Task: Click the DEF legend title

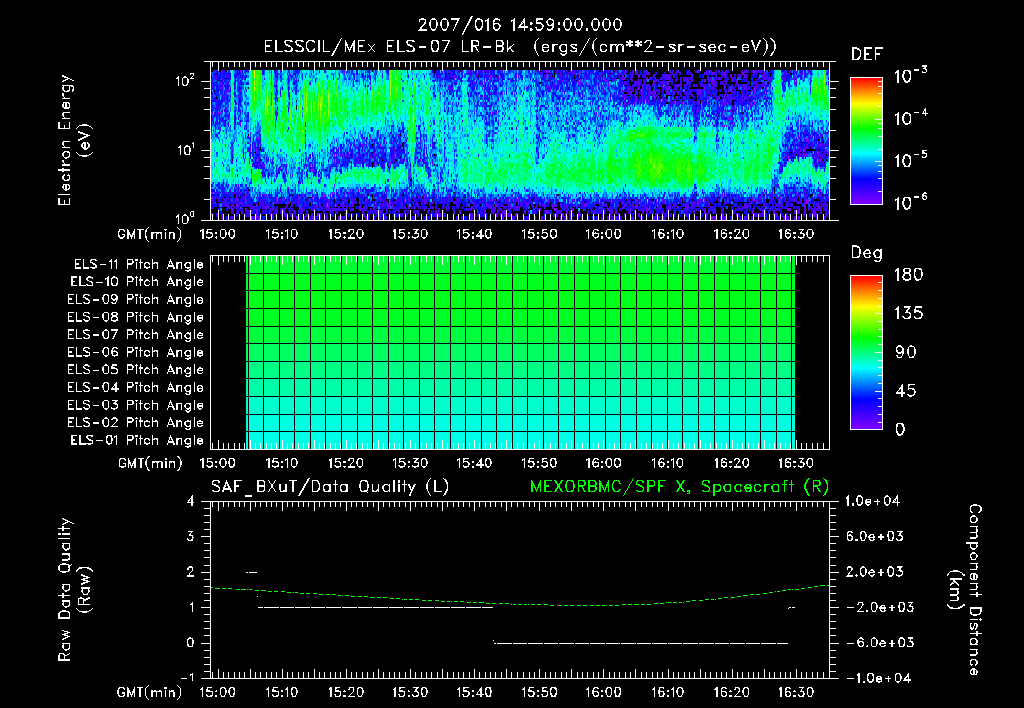Action: point(867,55)
